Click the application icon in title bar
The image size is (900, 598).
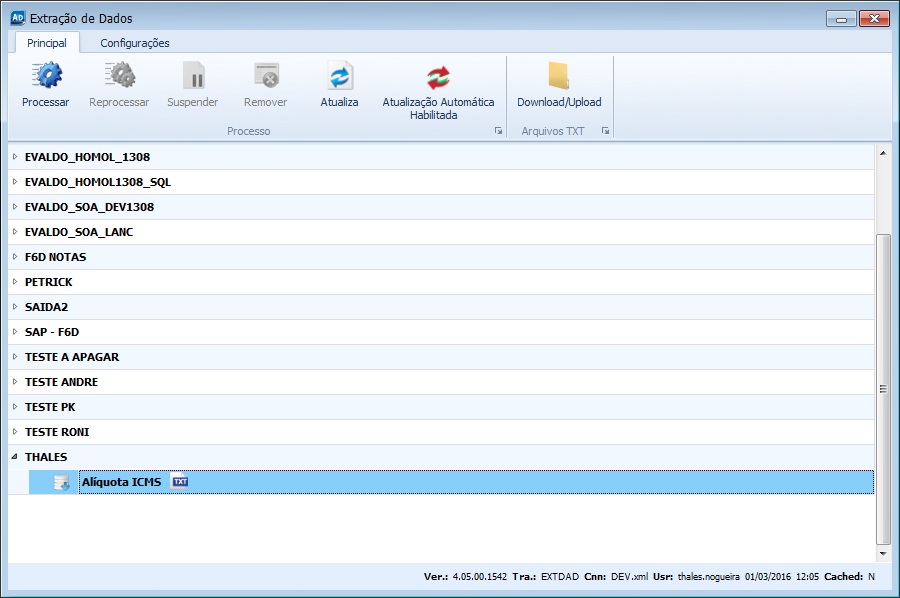click(17, 18)
